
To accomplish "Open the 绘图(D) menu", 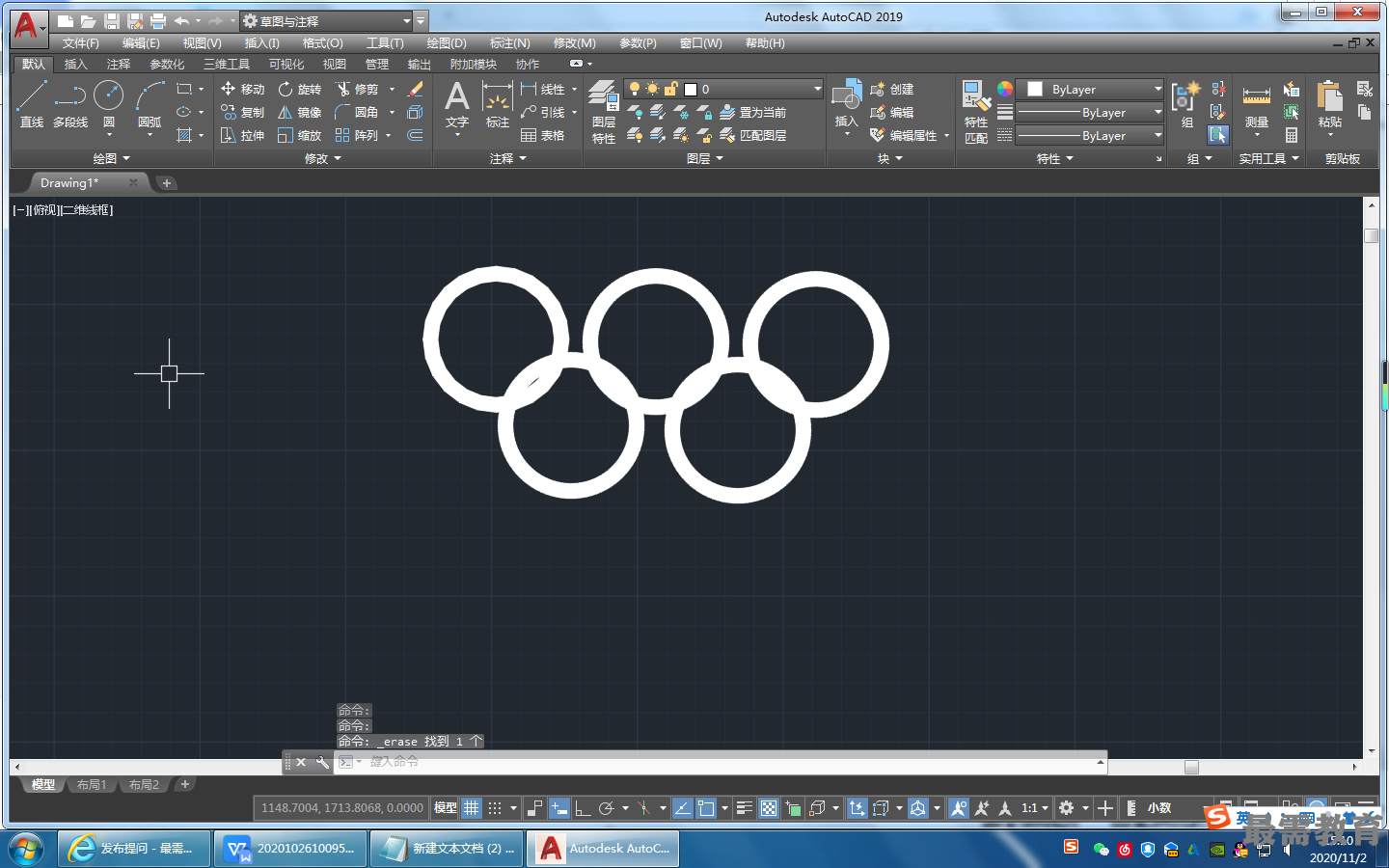I will pyautogui.click(x=447, y=43).
